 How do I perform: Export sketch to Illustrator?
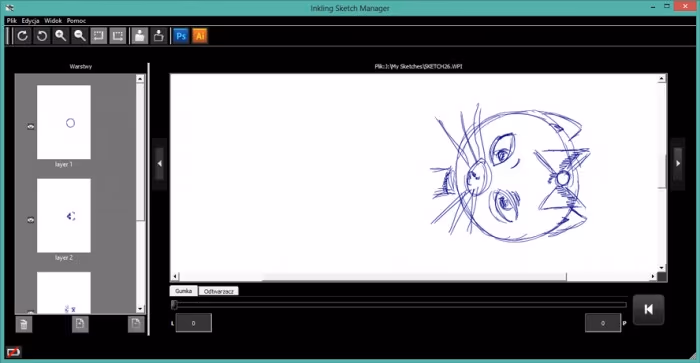pos(200,36)
